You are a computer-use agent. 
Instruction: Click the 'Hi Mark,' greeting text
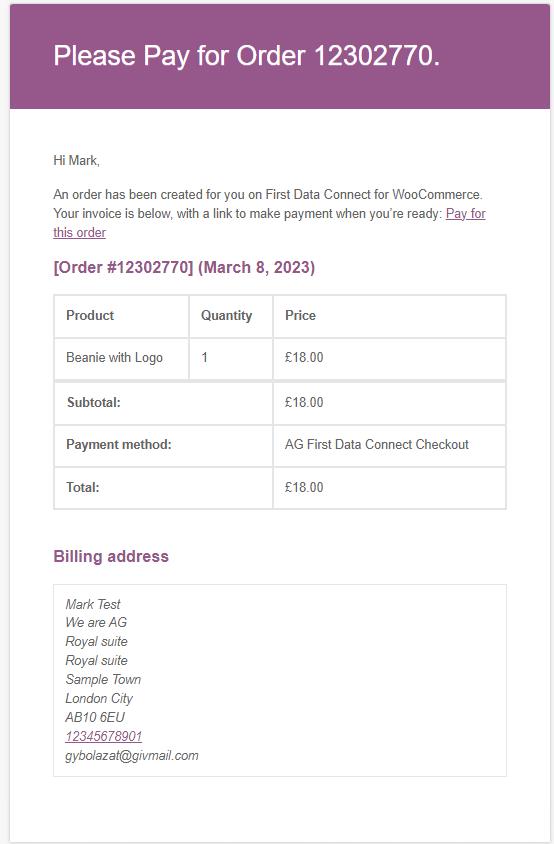[76, 160]
